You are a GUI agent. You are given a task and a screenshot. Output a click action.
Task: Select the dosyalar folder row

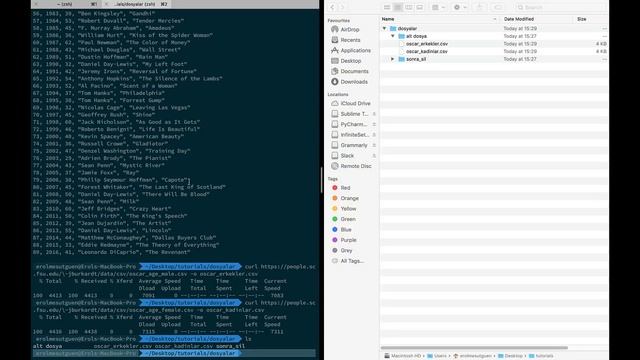click(494, 29)
